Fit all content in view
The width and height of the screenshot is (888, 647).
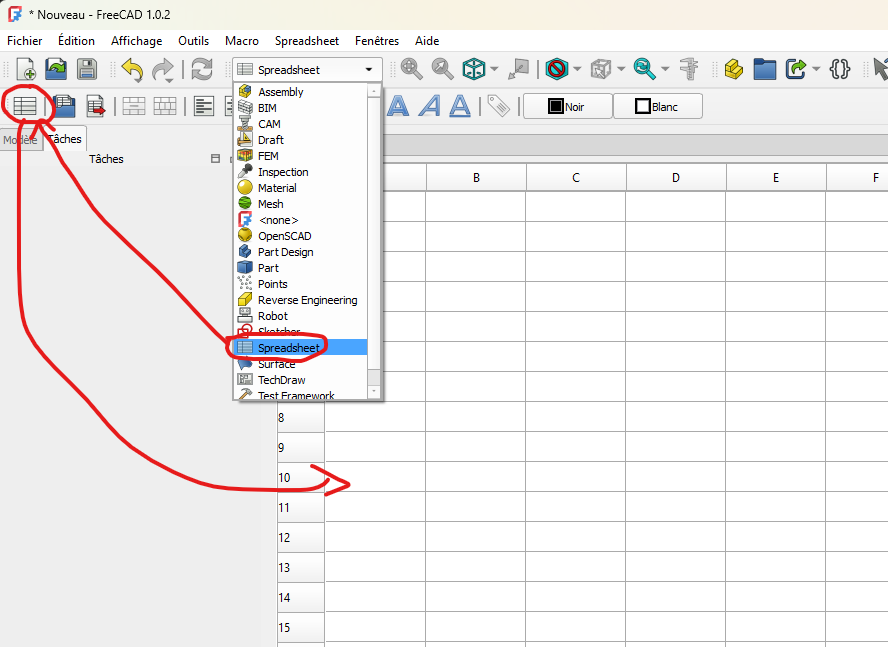(412, 69)
